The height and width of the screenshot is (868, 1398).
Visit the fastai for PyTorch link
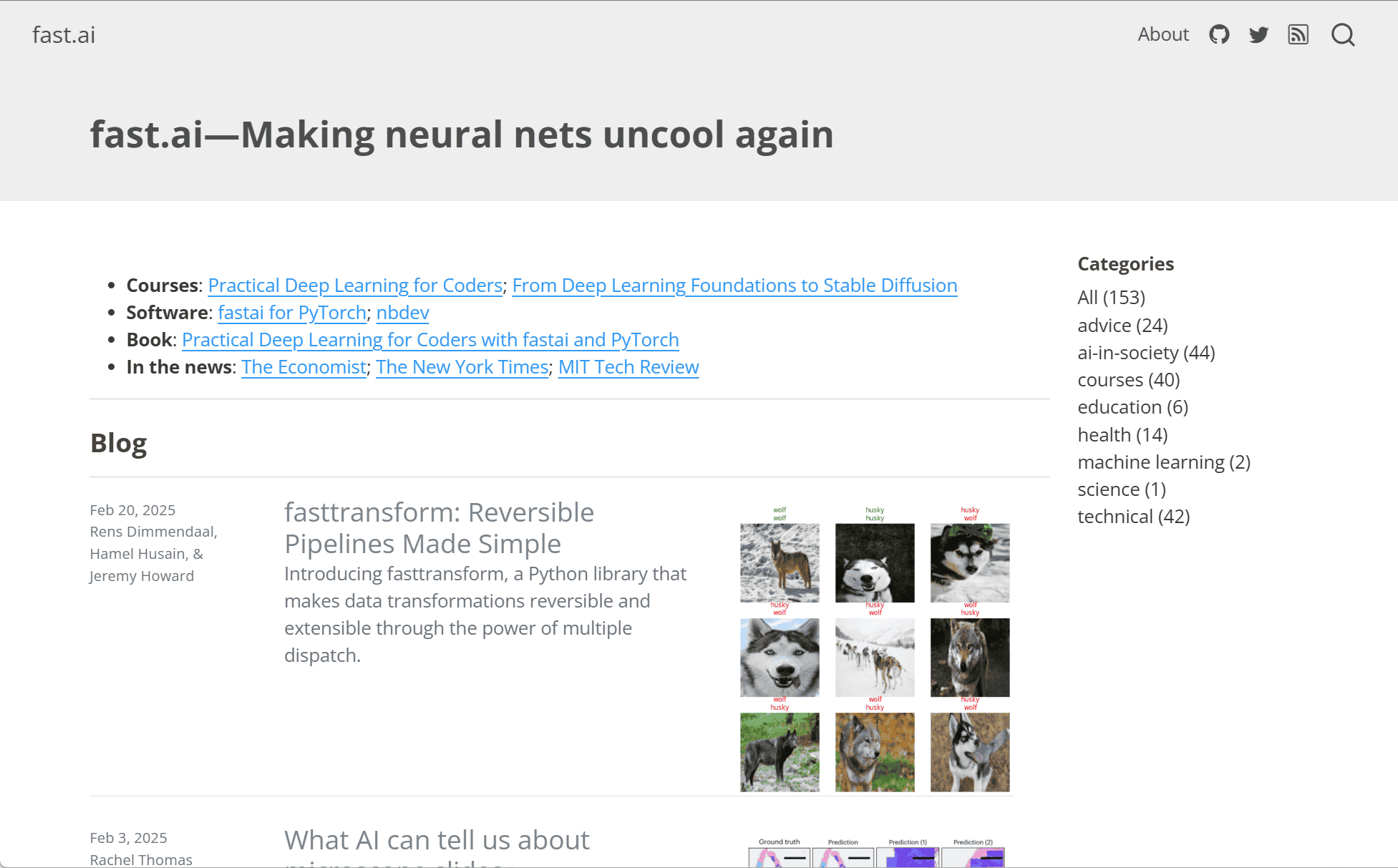coord(292,313)
